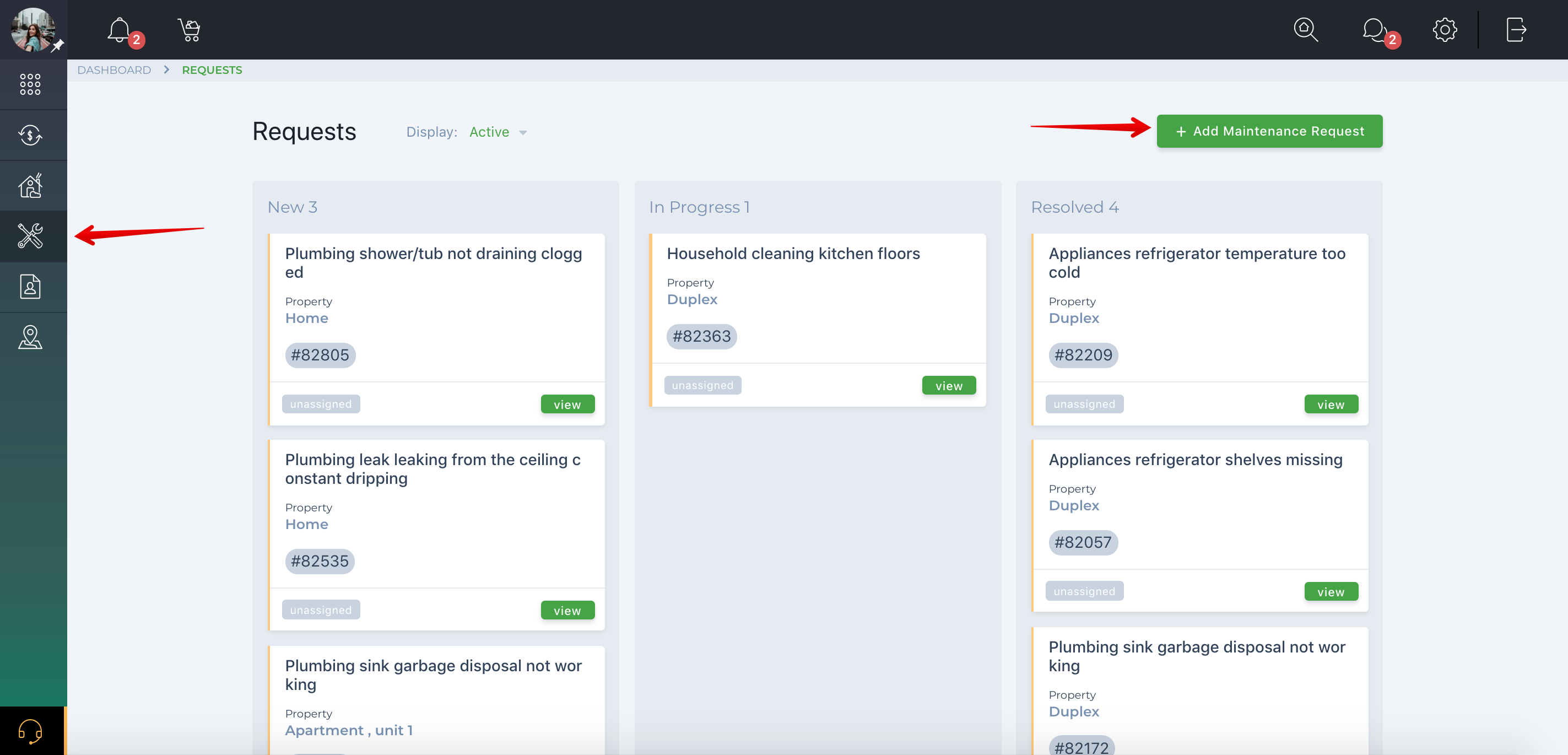Image resolution: width=1568 pixels, height=755 pixels.
Task: Open Apartment, unit 1 property link
Action: pyautogui.click(x=349, y=730)
